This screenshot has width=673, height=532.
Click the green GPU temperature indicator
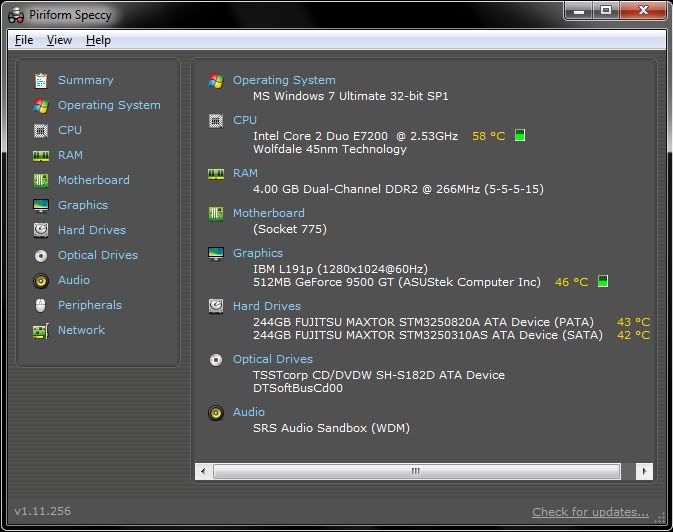pos(603,282)
